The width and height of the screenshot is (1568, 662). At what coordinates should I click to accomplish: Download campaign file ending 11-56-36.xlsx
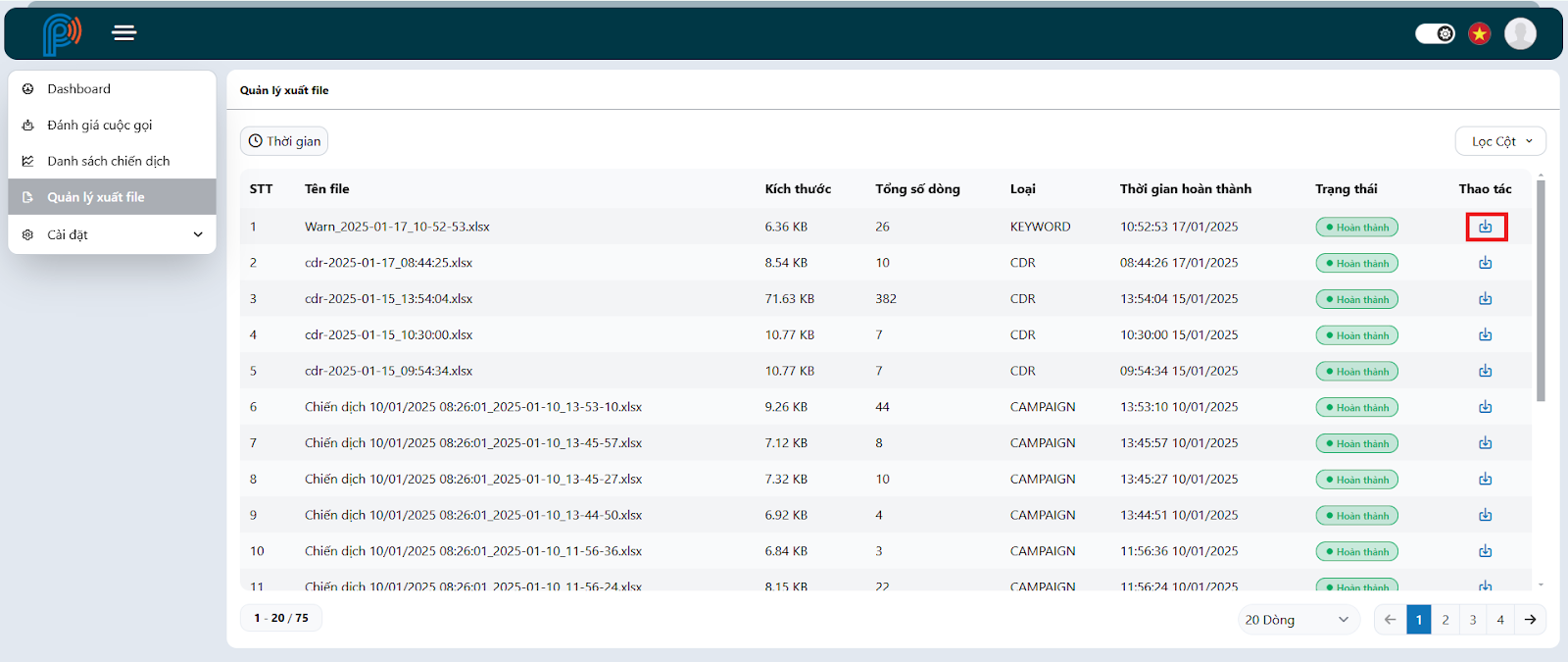pyautogui.click(x=1486, y=551)
